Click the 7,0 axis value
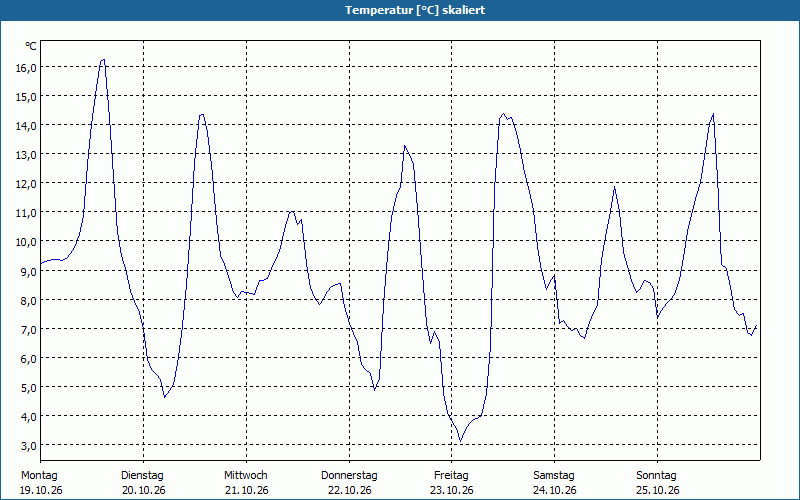 (29, 329)
